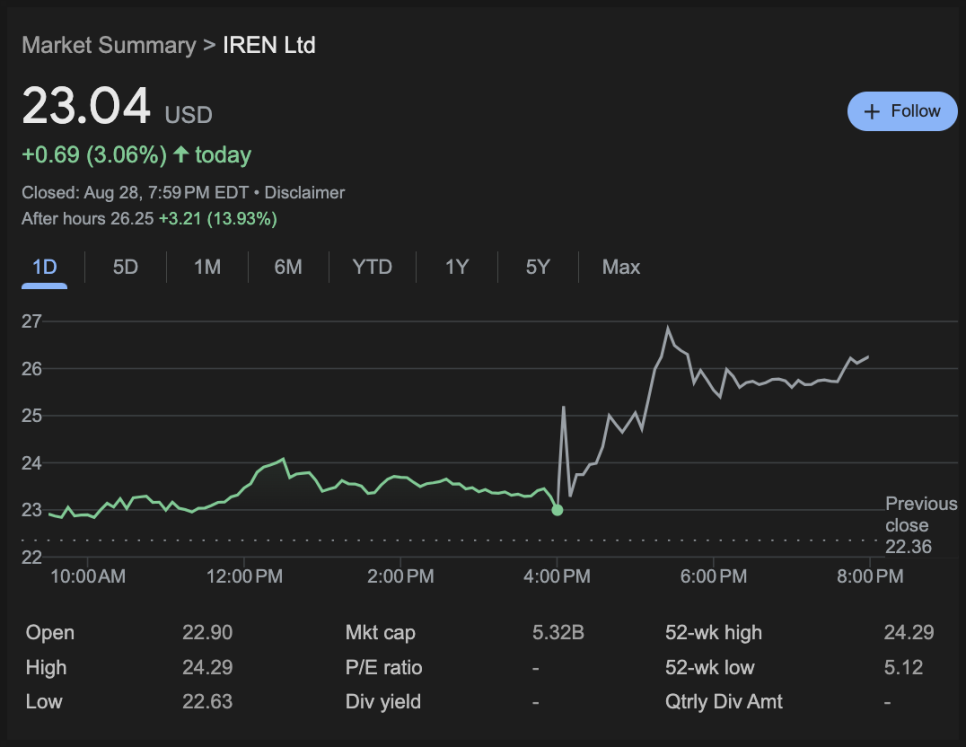This screenshot has height=747, width=966.
Task: Show the 6M chart range
Action: pos(288,267)
